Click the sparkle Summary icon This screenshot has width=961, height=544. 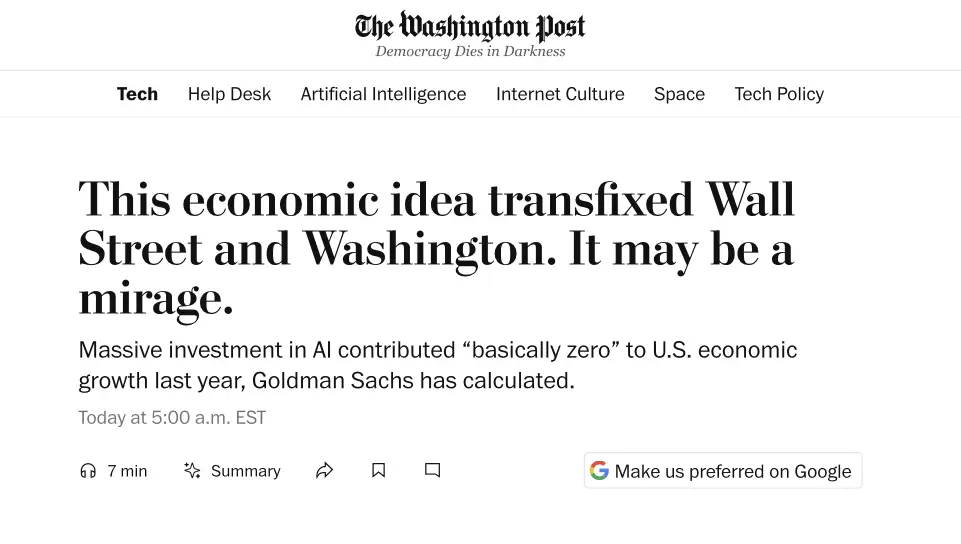tap(192, 471)
